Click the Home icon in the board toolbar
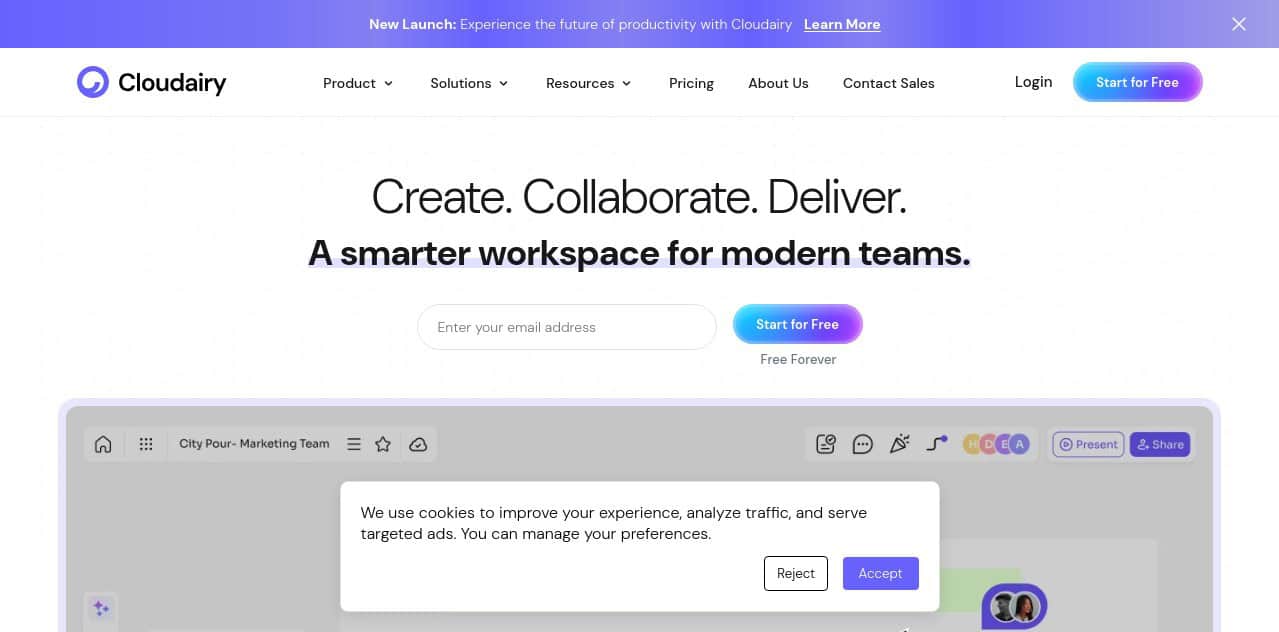The height and width of the screenshot is (632, 1279). (103, 444)
